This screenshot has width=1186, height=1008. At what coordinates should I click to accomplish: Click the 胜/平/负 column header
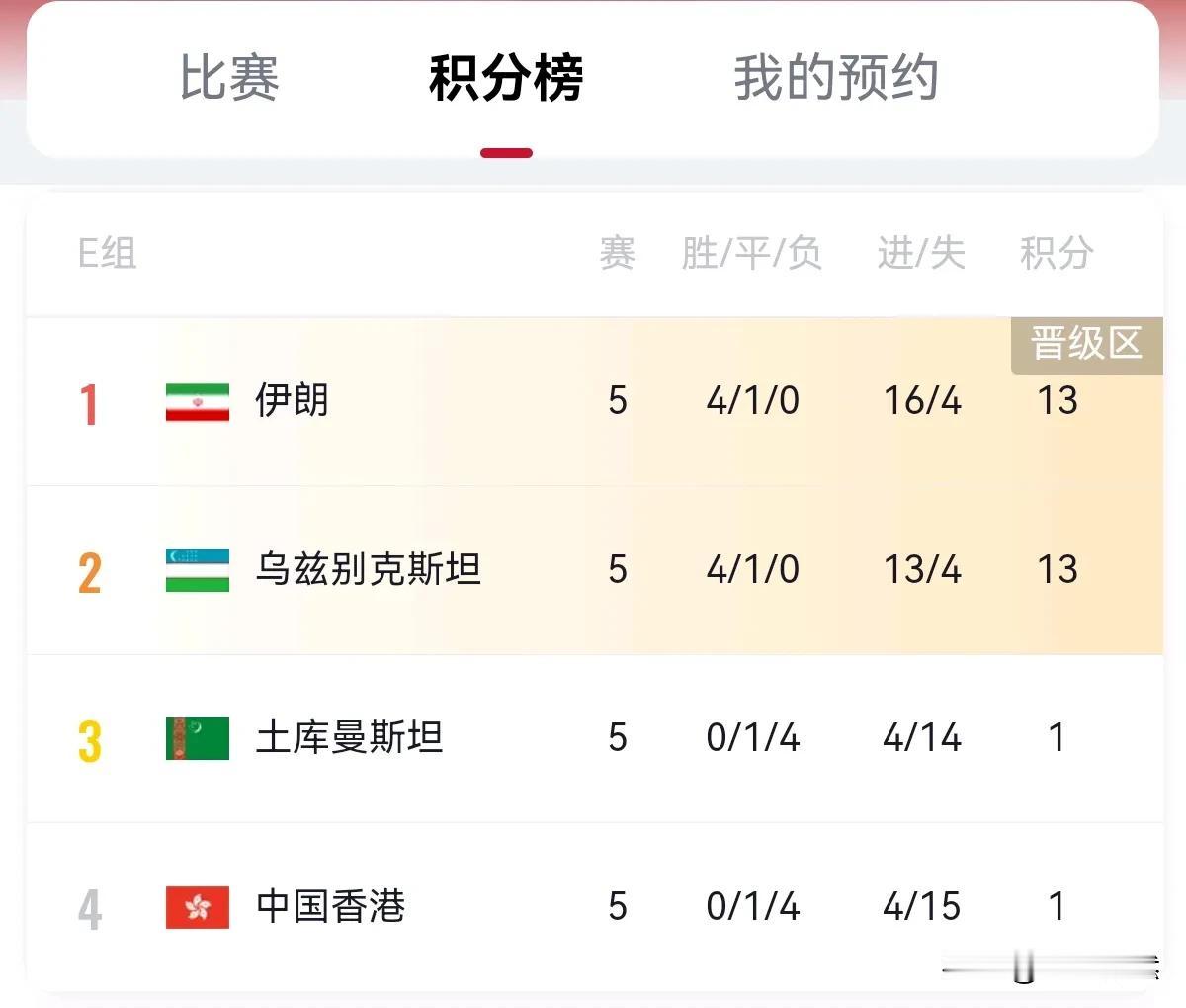point(752,254)
